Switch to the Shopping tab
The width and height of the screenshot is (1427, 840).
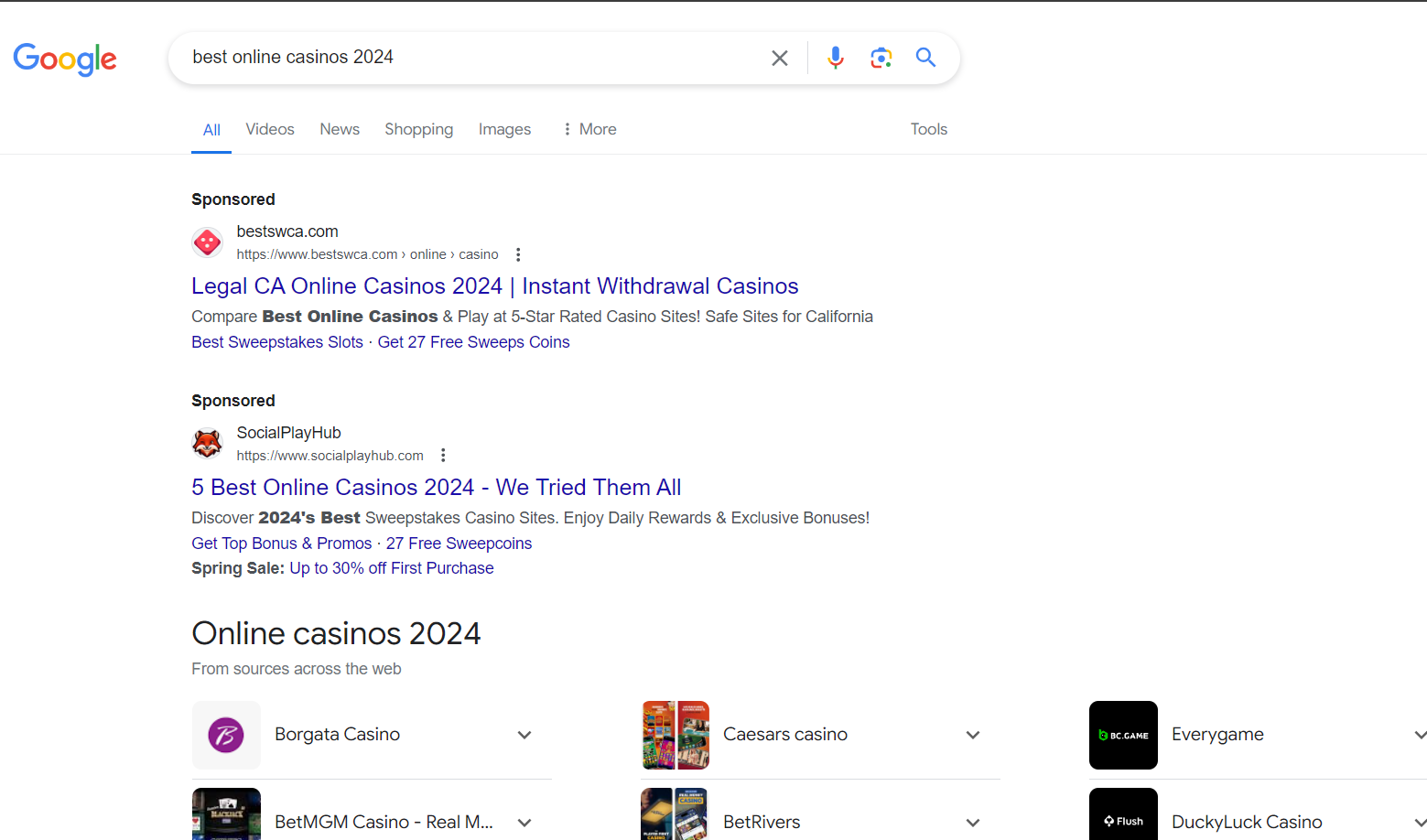tap(418, 129)
